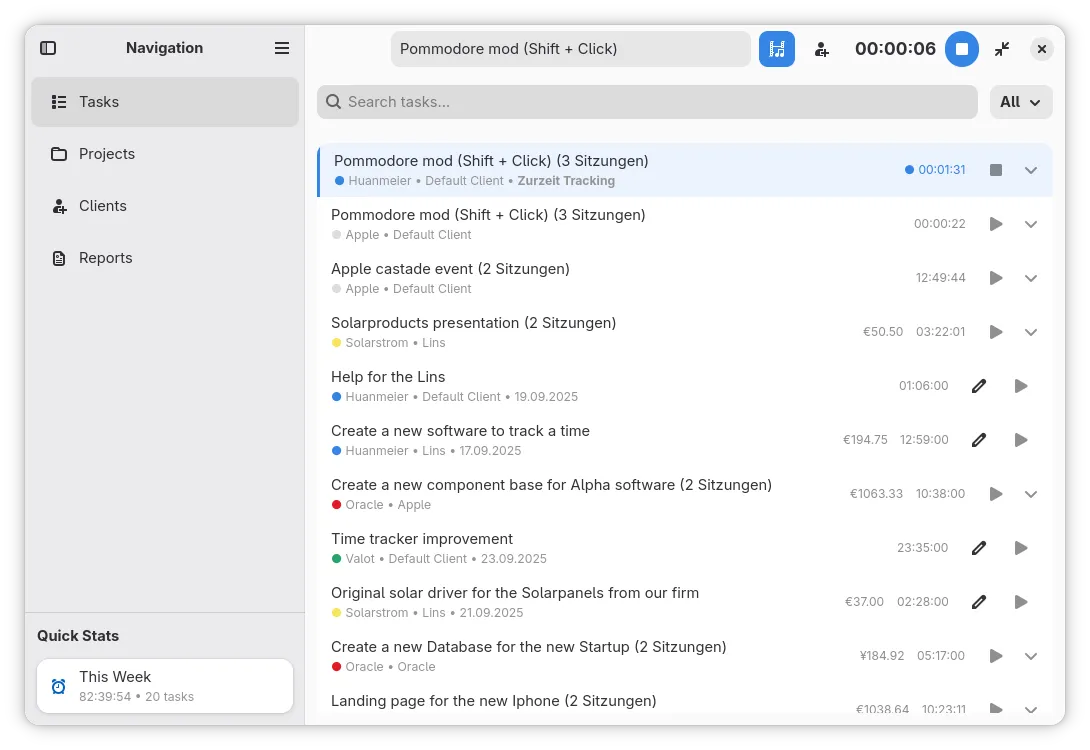This screenshot has width=1090, height=750.
Task: Stop the running timer
Action: (961, 48)
